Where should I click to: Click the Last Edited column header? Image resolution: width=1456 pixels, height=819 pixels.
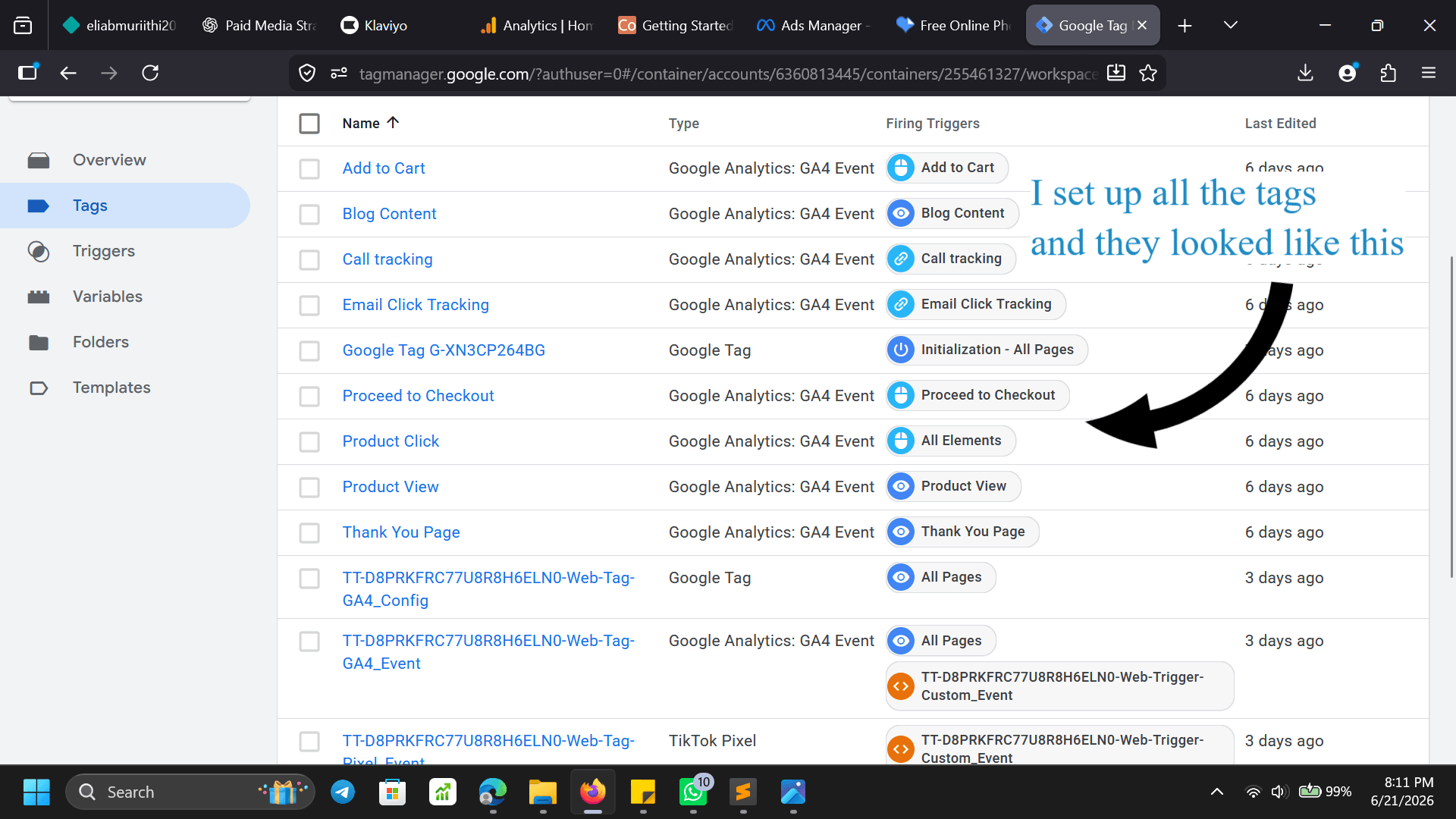(1280, 124)
